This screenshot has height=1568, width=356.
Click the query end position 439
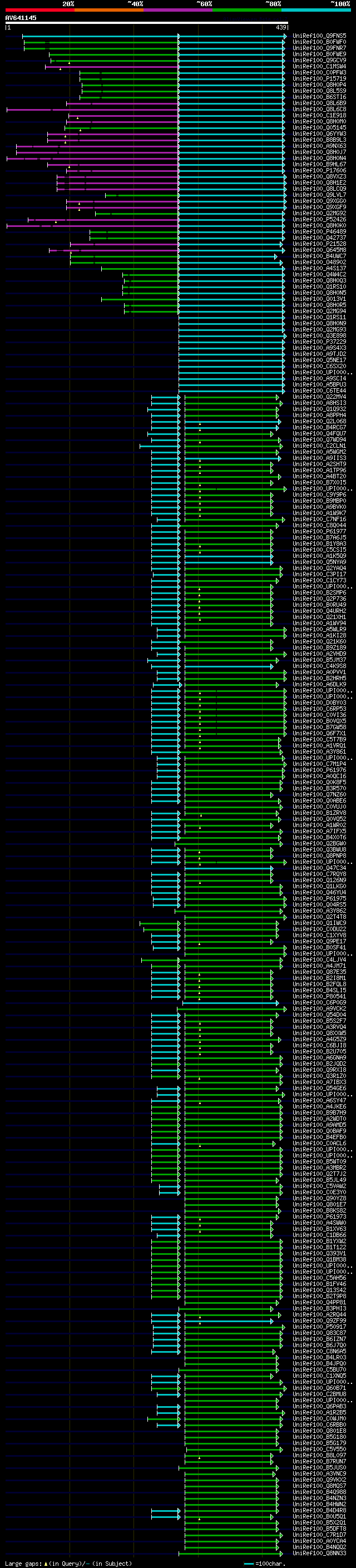281,27
